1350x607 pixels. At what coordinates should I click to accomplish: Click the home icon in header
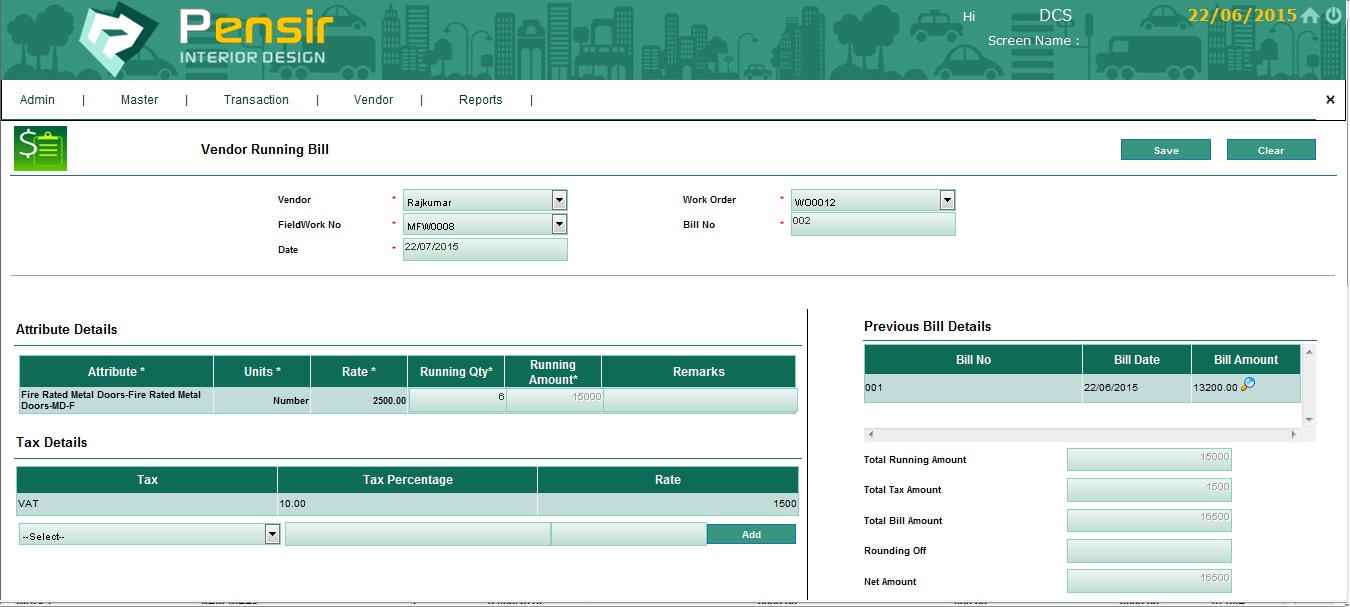tap(1310, 16)
